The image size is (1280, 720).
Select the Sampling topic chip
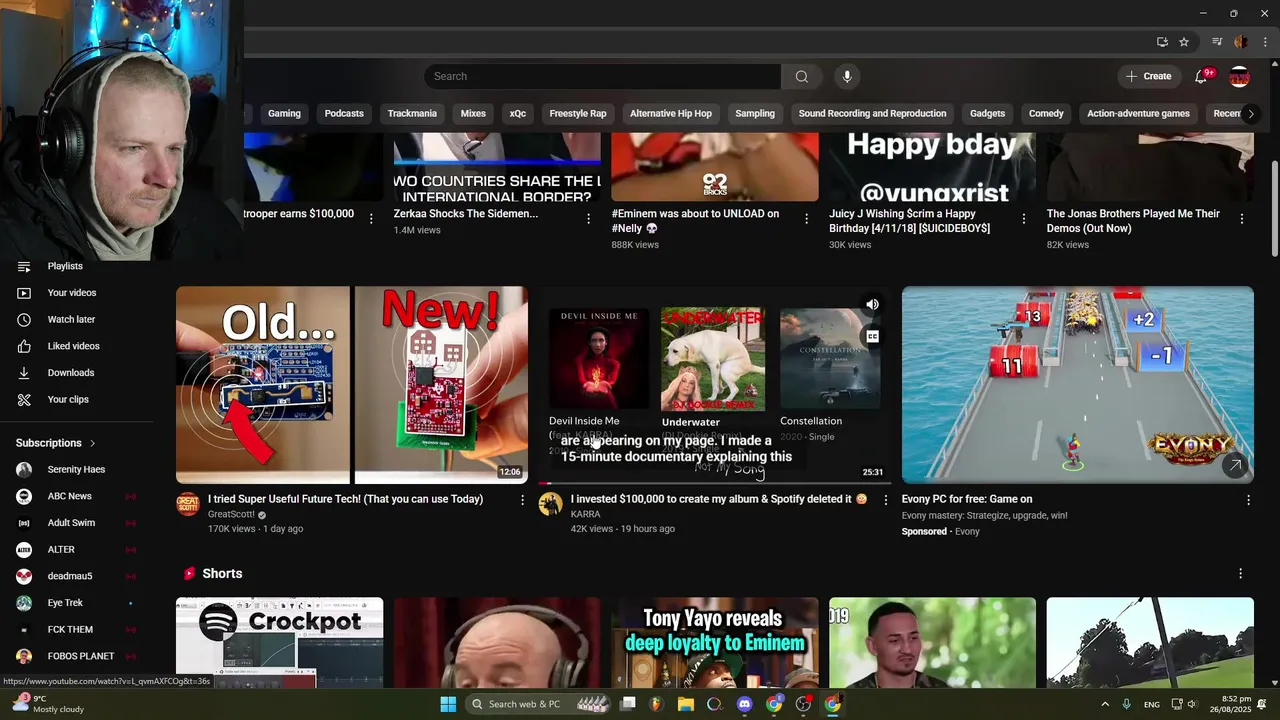[755, 113]
